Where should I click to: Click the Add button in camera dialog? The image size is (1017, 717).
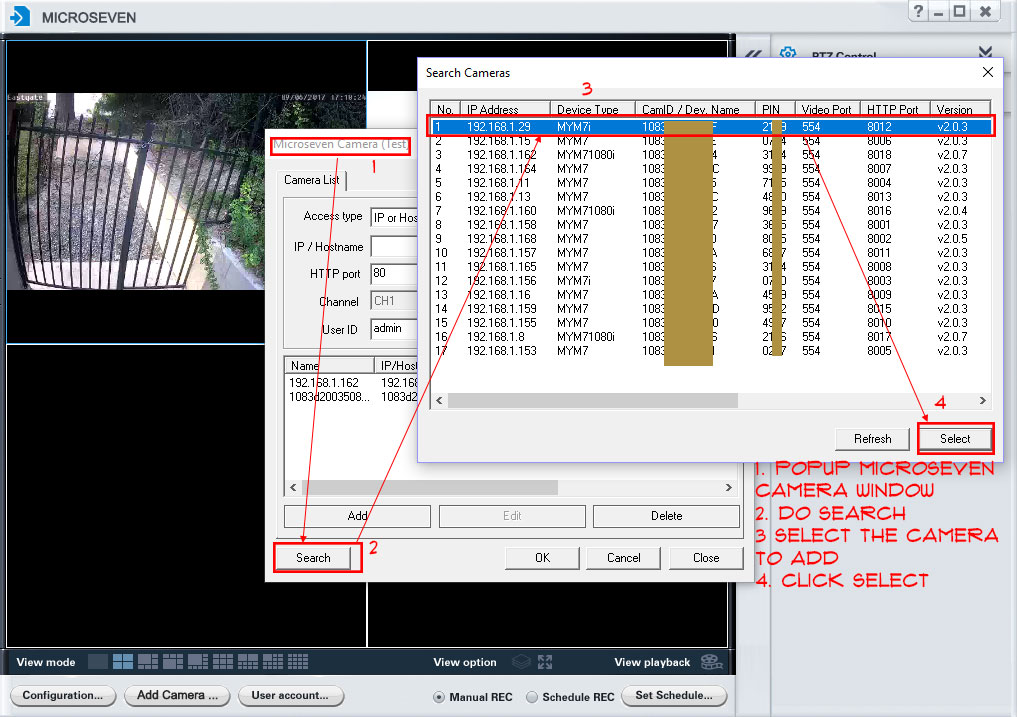[357, 516]
